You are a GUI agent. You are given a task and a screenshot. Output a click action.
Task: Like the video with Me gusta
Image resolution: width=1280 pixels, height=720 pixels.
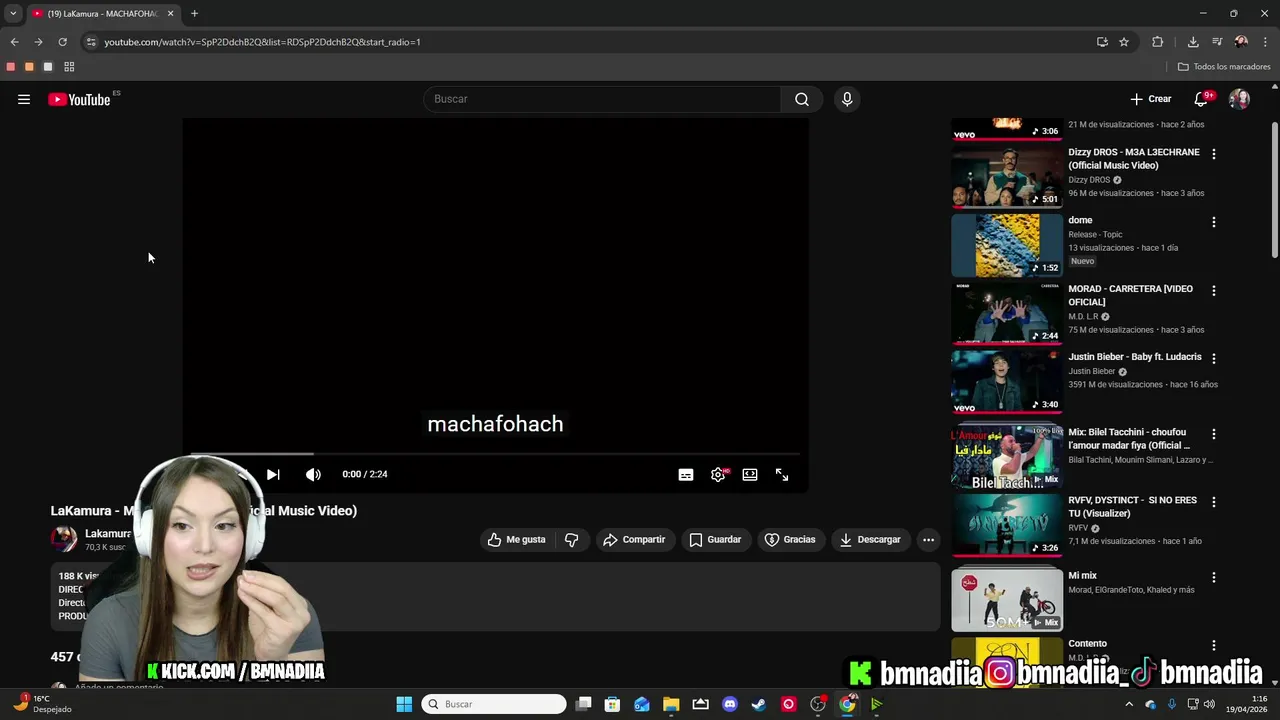pyautogui.click(x=517, y=539)
